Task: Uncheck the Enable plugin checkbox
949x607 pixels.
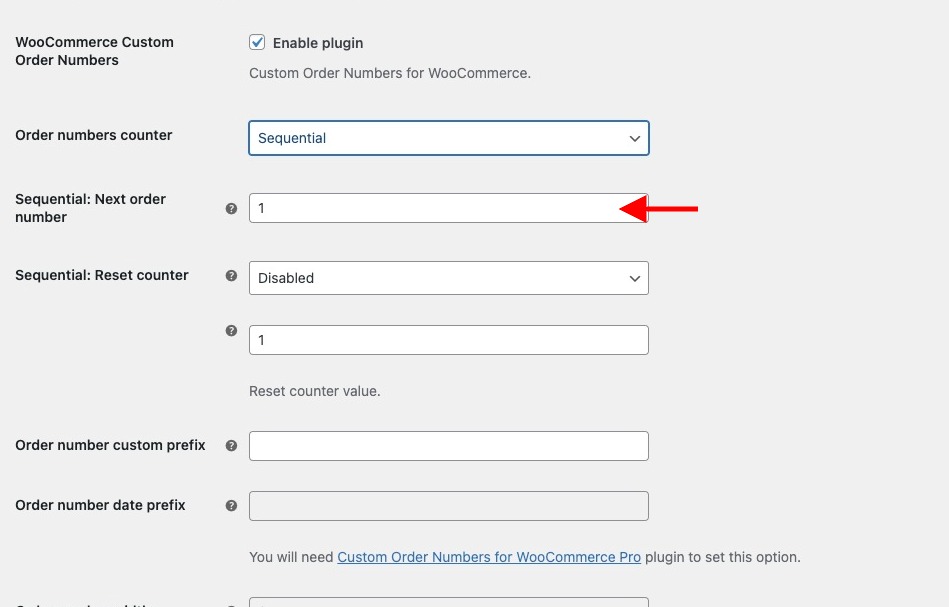Action: [x=257, y=42]
